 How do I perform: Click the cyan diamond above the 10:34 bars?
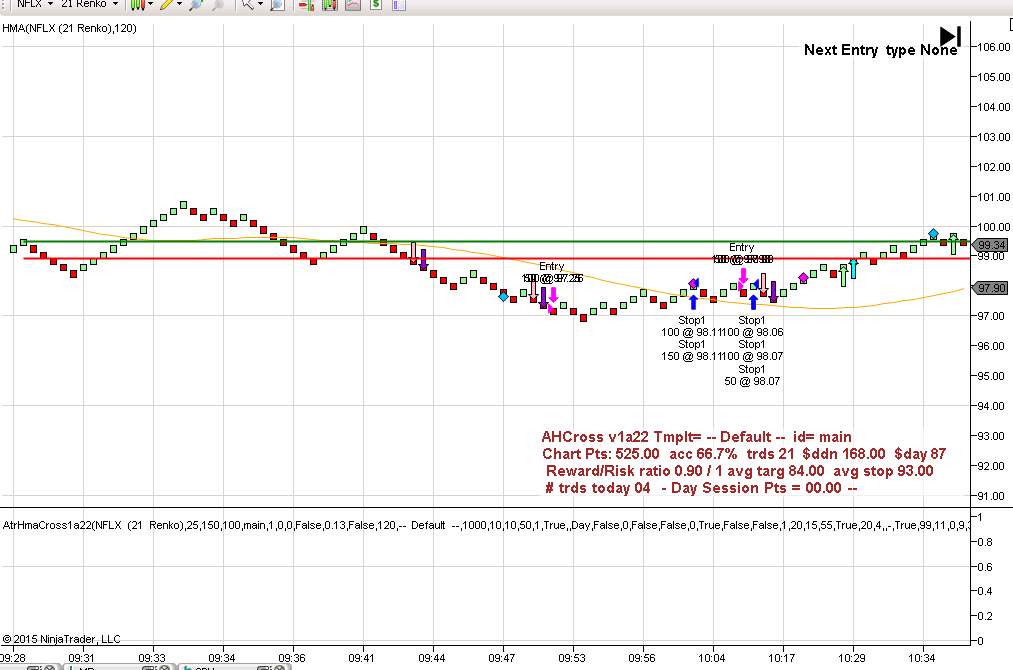(x=933, y=233)
